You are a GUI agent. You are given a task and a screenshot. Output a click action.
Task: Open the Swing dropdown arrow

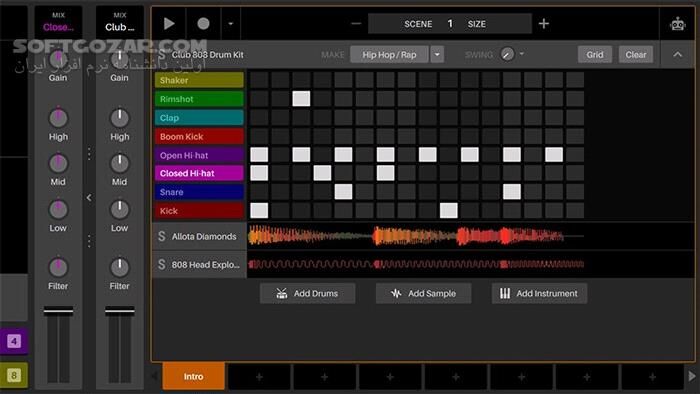pos(521,54)
